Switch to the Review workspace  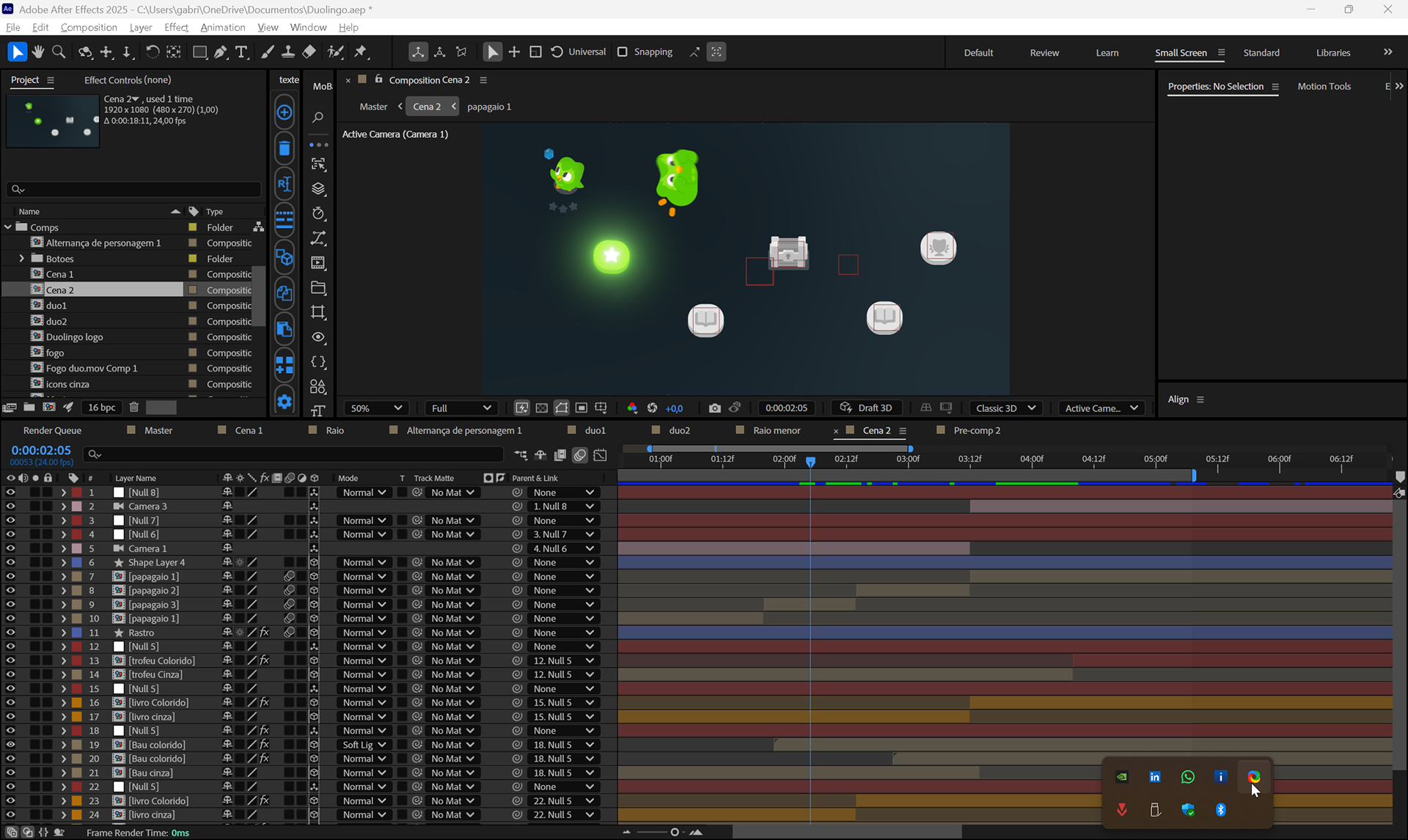click(x=1044, y=53)
